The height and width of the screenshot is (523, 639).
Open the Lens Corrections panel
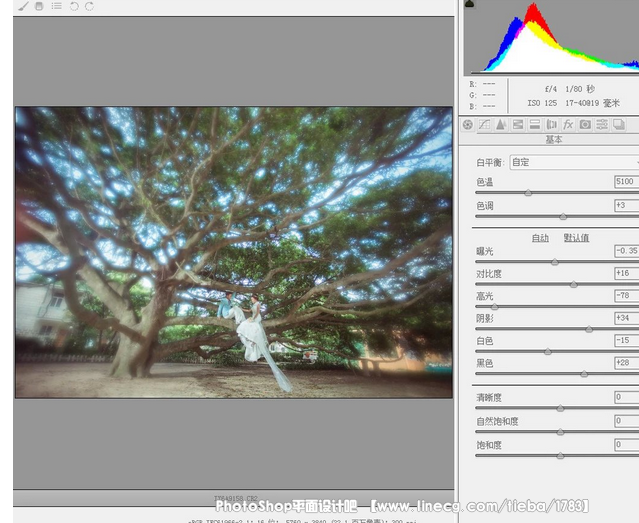tap(551, 125)
